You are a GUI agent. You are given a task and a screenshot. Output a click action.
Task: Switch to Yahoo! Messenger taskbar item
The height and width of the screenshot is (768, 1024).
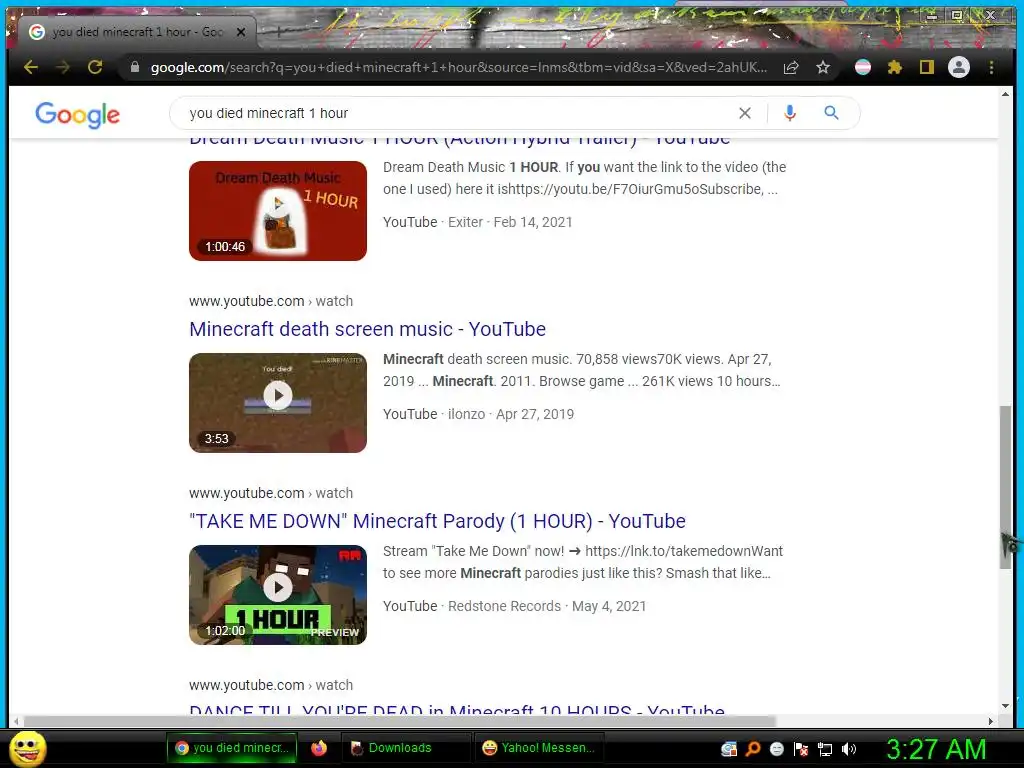point(539,748)
